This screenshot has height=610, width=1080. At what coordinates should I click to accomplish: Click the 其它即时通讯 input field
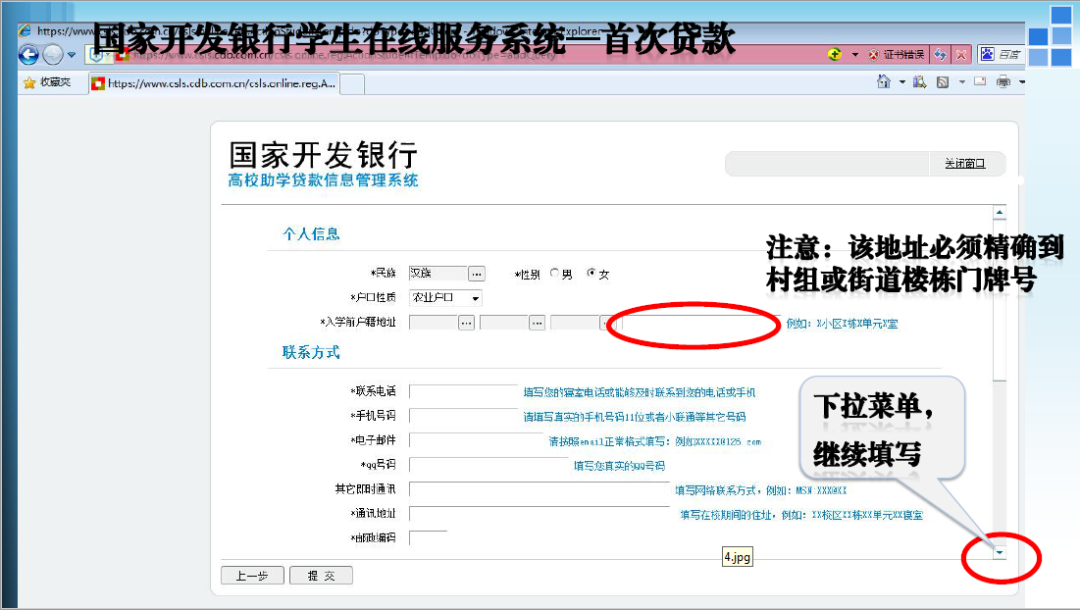coord(539,489)
